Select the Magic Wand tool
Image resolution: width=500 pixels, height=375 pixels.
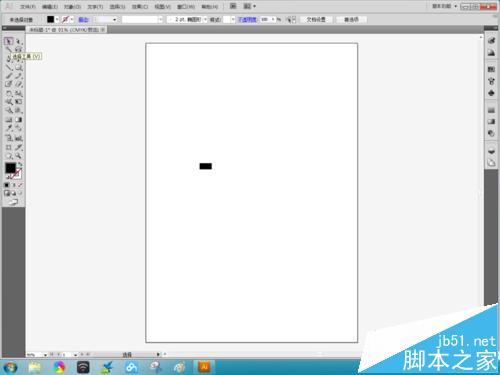9,50
